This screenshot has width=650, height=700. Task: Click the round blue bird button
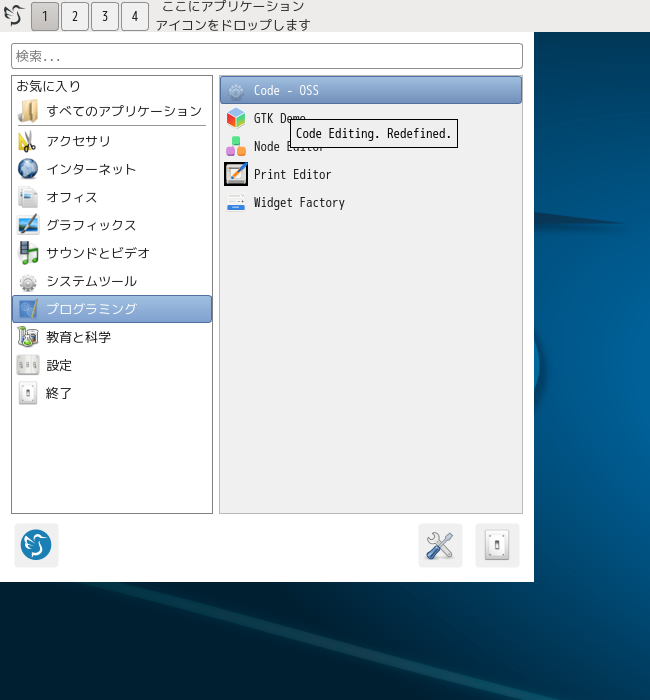[36, 545]
